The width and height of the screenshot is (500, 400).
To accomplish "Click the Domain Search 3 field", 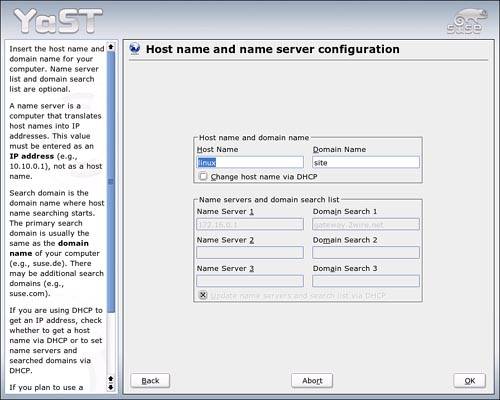I will coord(366,281).
